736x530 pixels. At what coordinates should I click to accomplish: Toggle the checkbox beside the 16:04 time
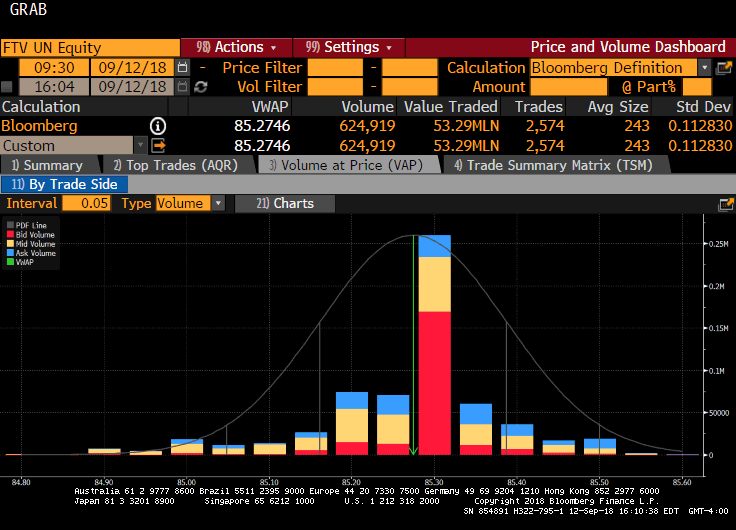[8, 87]
